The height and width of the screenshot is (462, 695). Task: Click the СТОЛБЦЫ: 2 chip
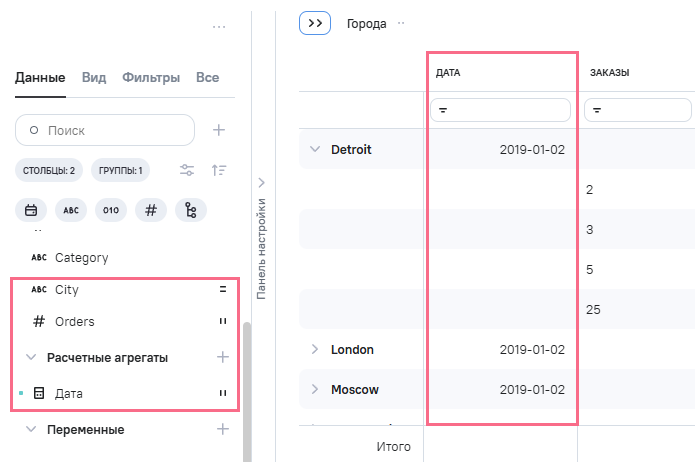49,170
